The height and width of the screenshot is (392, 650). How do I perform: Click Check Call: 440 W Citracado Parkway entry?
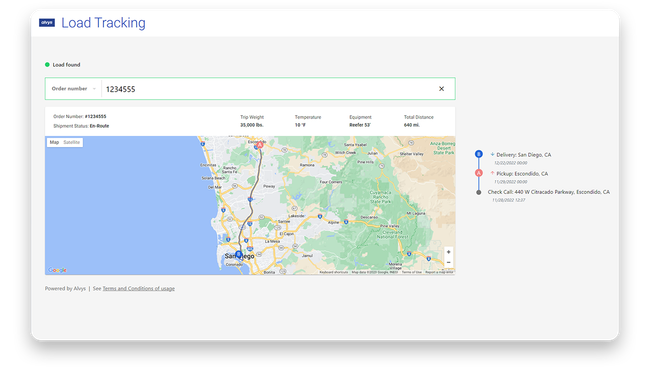(548, 192)
